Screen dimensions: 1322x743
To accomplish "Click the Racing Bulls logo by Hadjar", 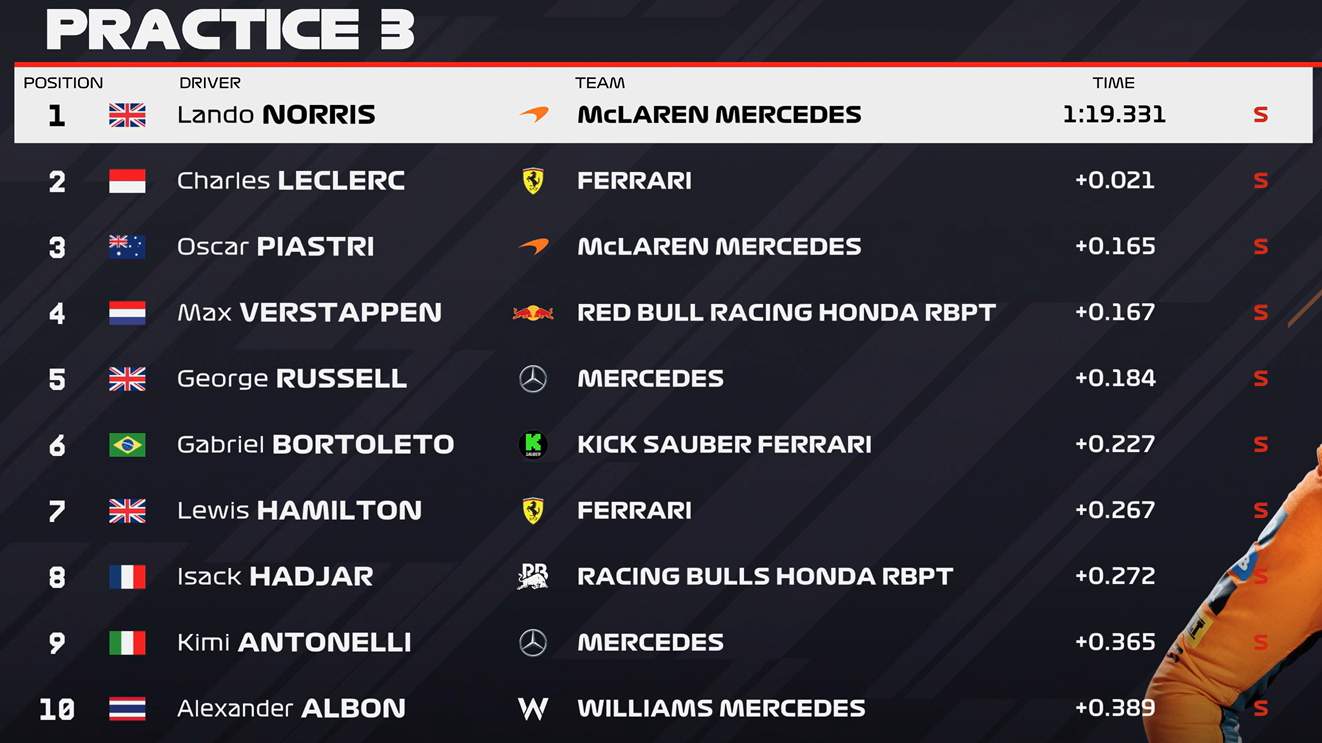I will click(x=533, y=577).
